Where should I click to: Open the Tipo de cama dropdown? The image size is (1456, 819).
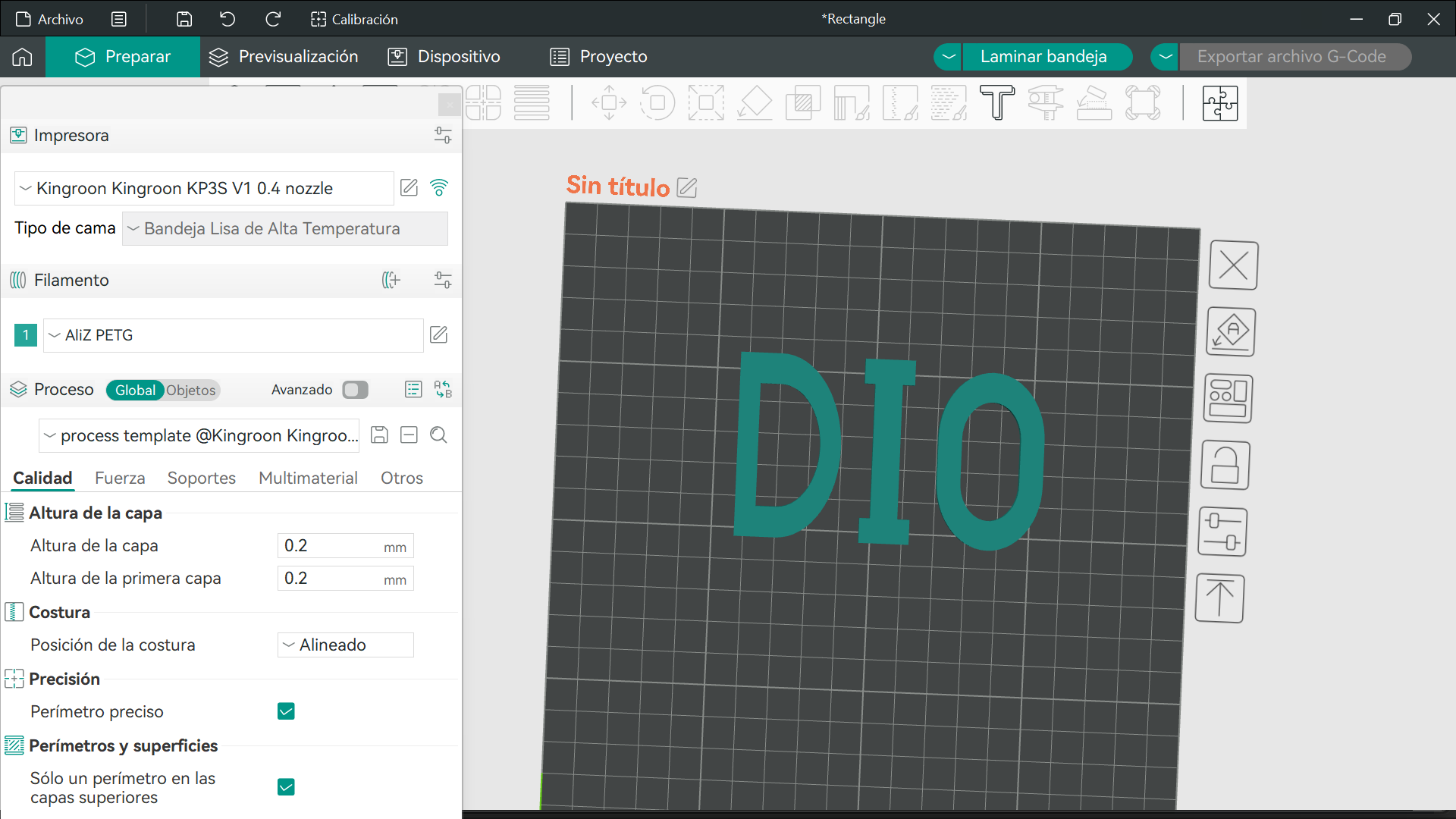click(285, 228)
